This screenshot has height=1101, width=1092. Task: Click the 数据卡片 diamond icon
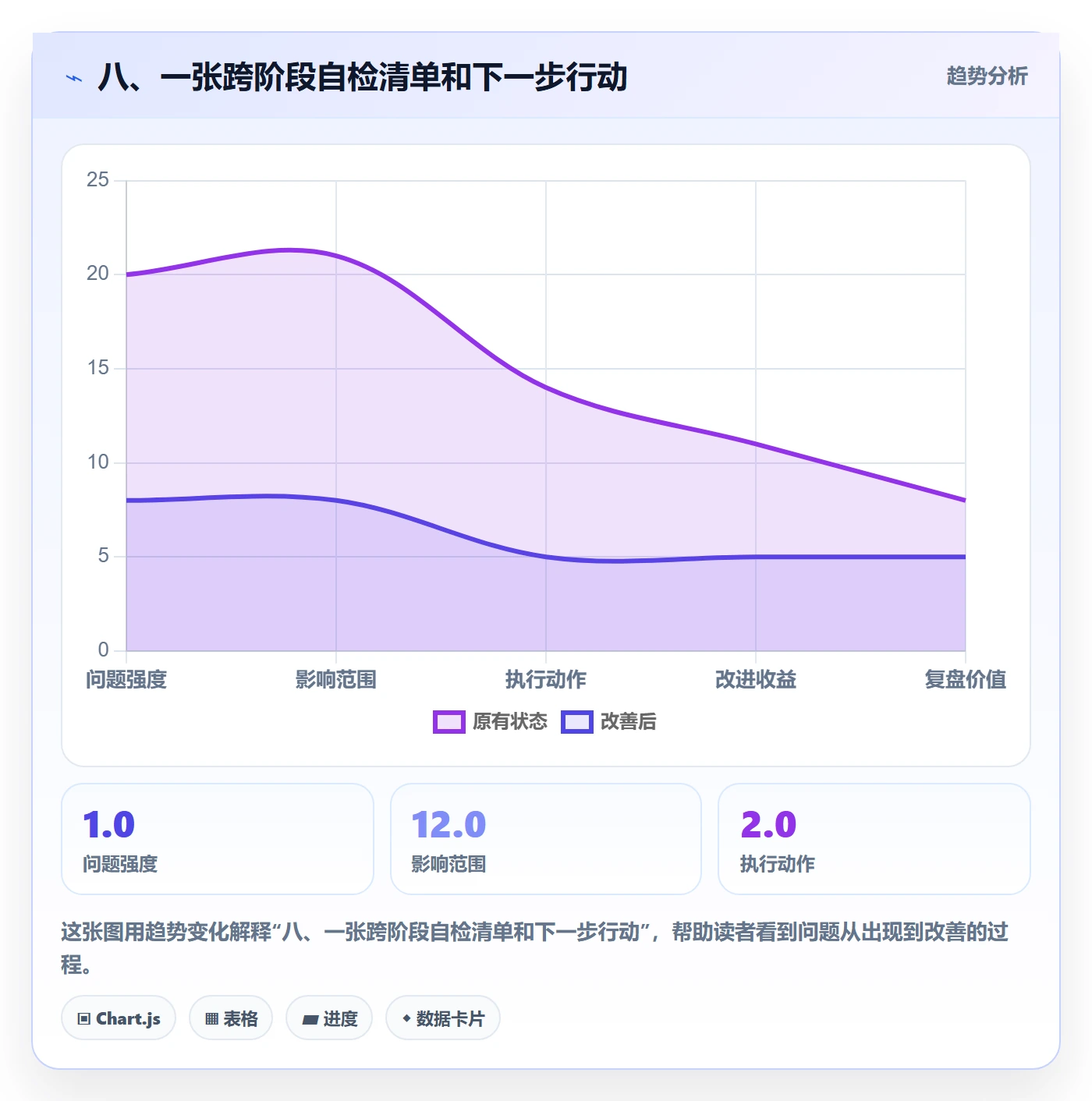click(406, 1018)
